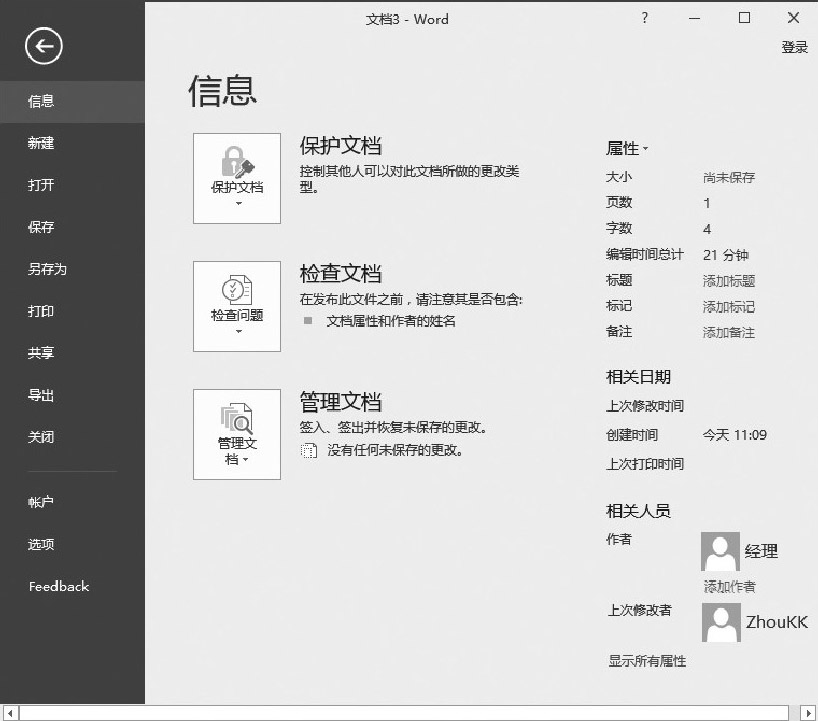Click the 登录 sign-in link
The width and height of the screenshot is (818, 721).
click(x=794, y=47)
